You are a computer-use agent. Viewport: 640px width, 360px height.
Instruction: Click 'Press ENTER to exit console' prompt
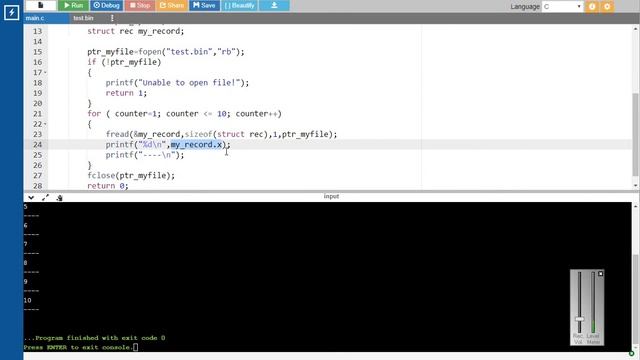(x=78, y=347)
